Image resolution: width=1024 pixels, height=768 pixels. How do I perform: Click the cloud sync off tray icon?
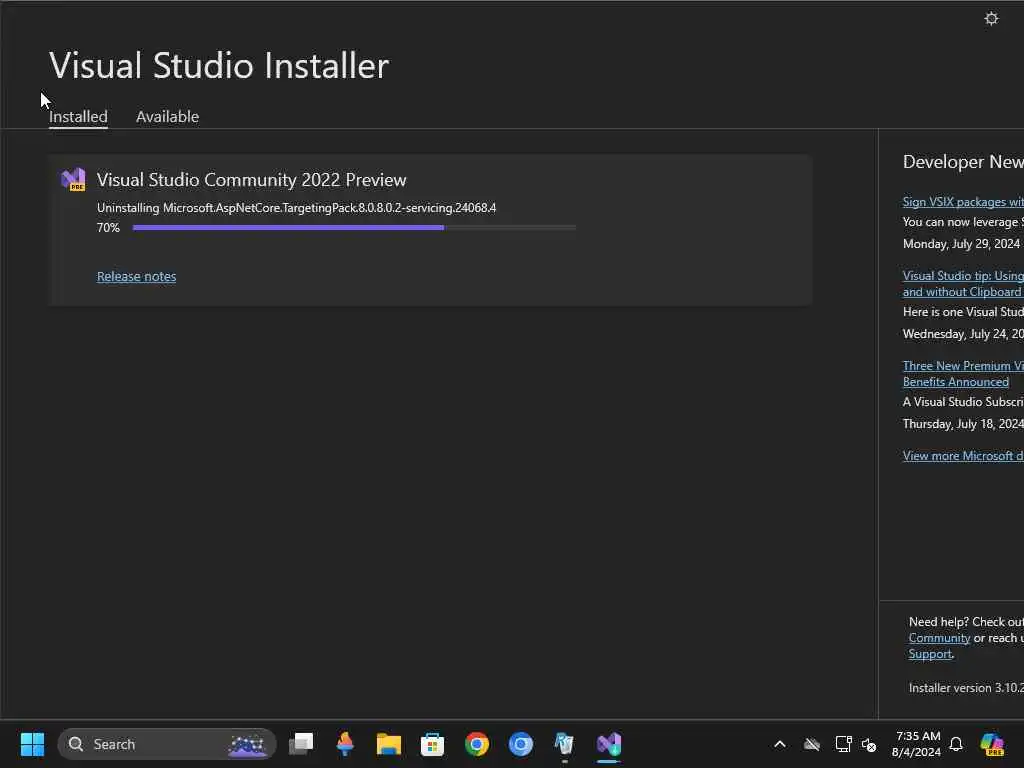tap(812, 744)
